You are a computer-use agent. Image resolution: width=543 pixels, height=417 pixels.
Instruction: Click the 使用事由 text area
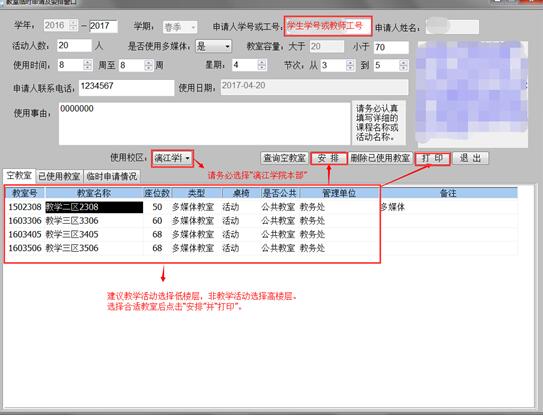point(205,123)
